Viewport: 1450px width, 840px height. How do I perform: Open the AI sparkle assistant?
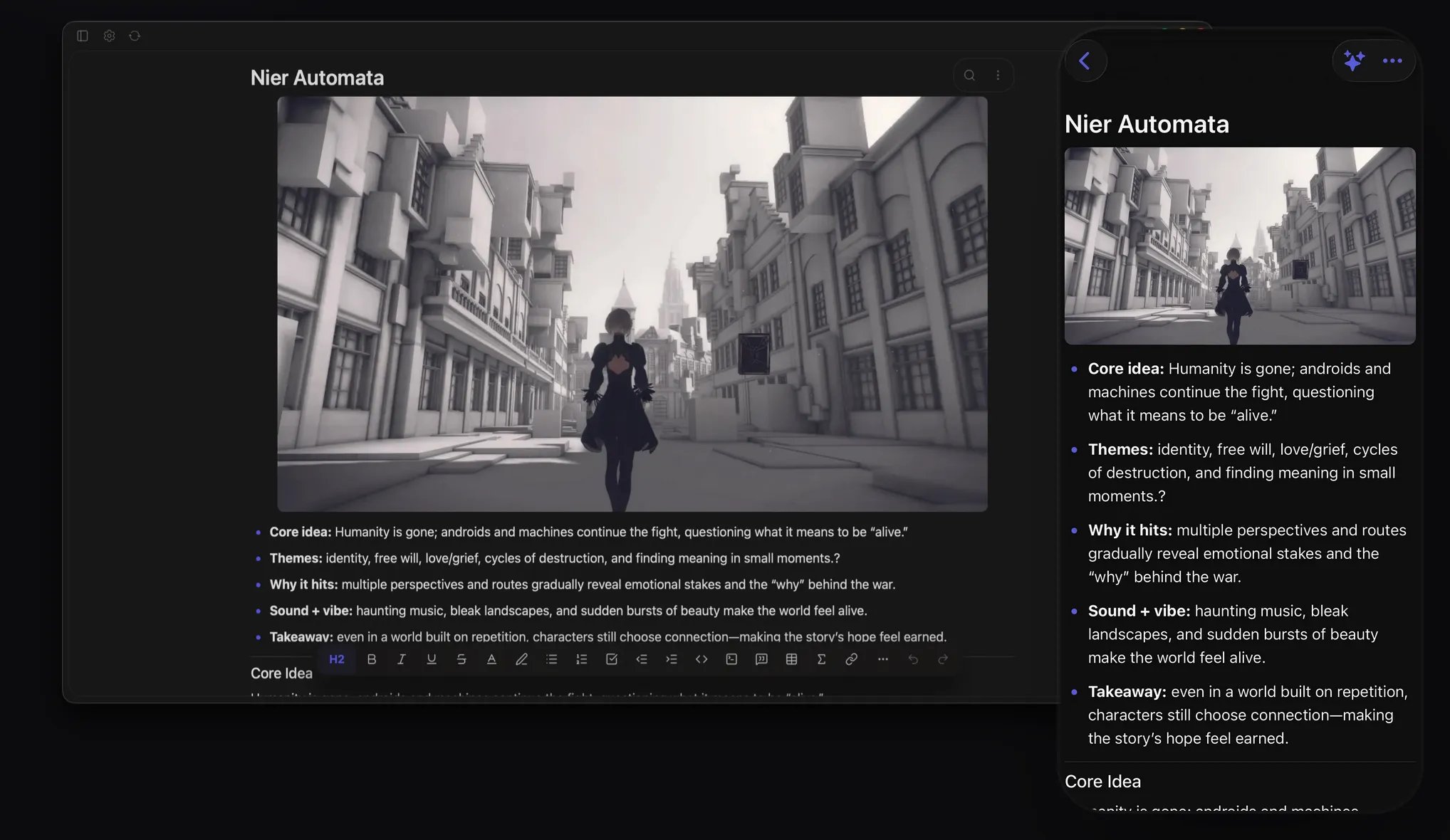[1354, 61]
